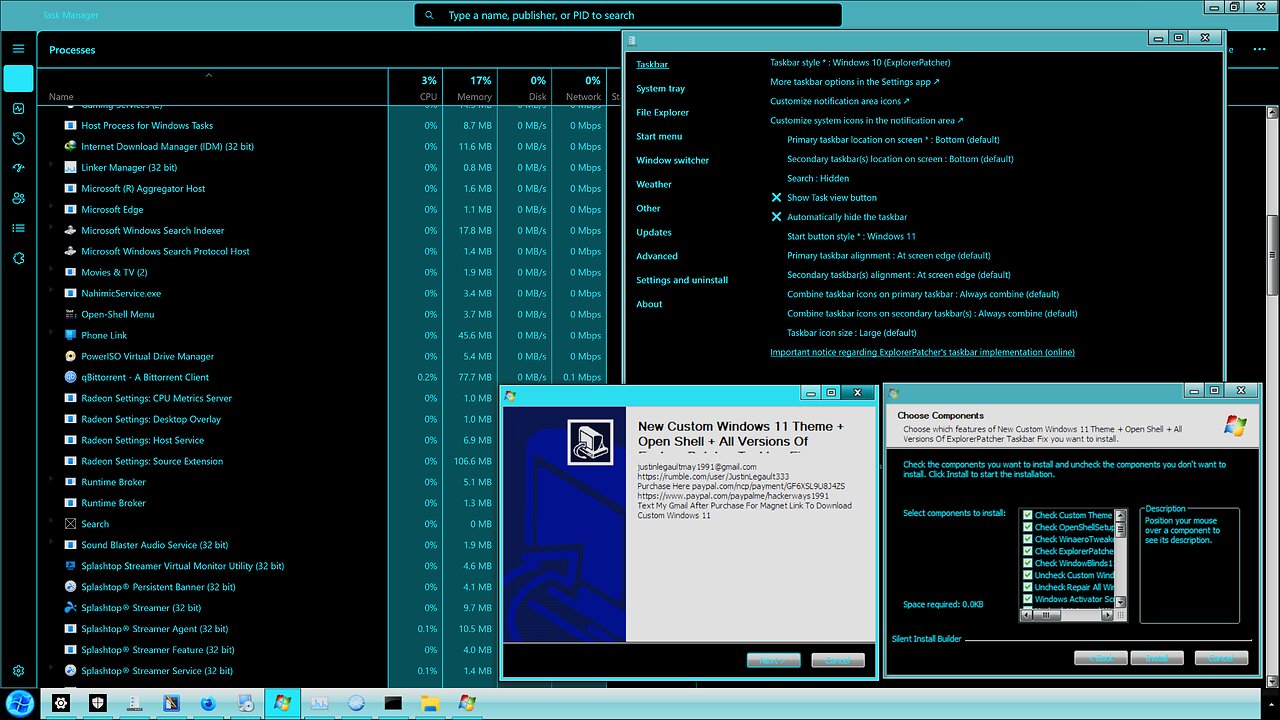Click the Phone Link process icon
The image size is (1280, 720).
point(70,335)
